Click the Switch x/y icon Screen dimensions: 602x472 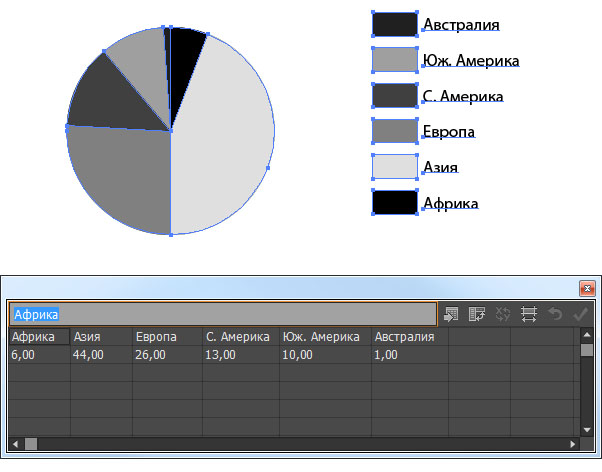504,314
